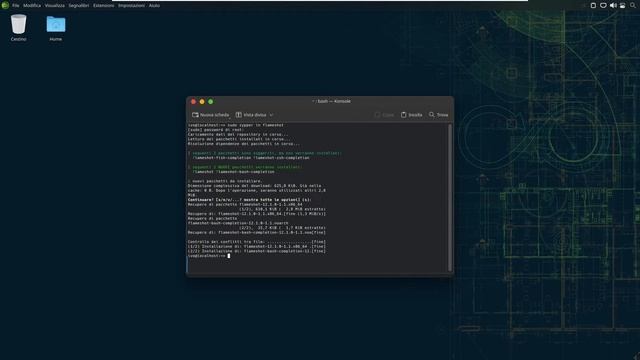
Task: Click the shield tray icon
Action: click(x=603, y=5)
